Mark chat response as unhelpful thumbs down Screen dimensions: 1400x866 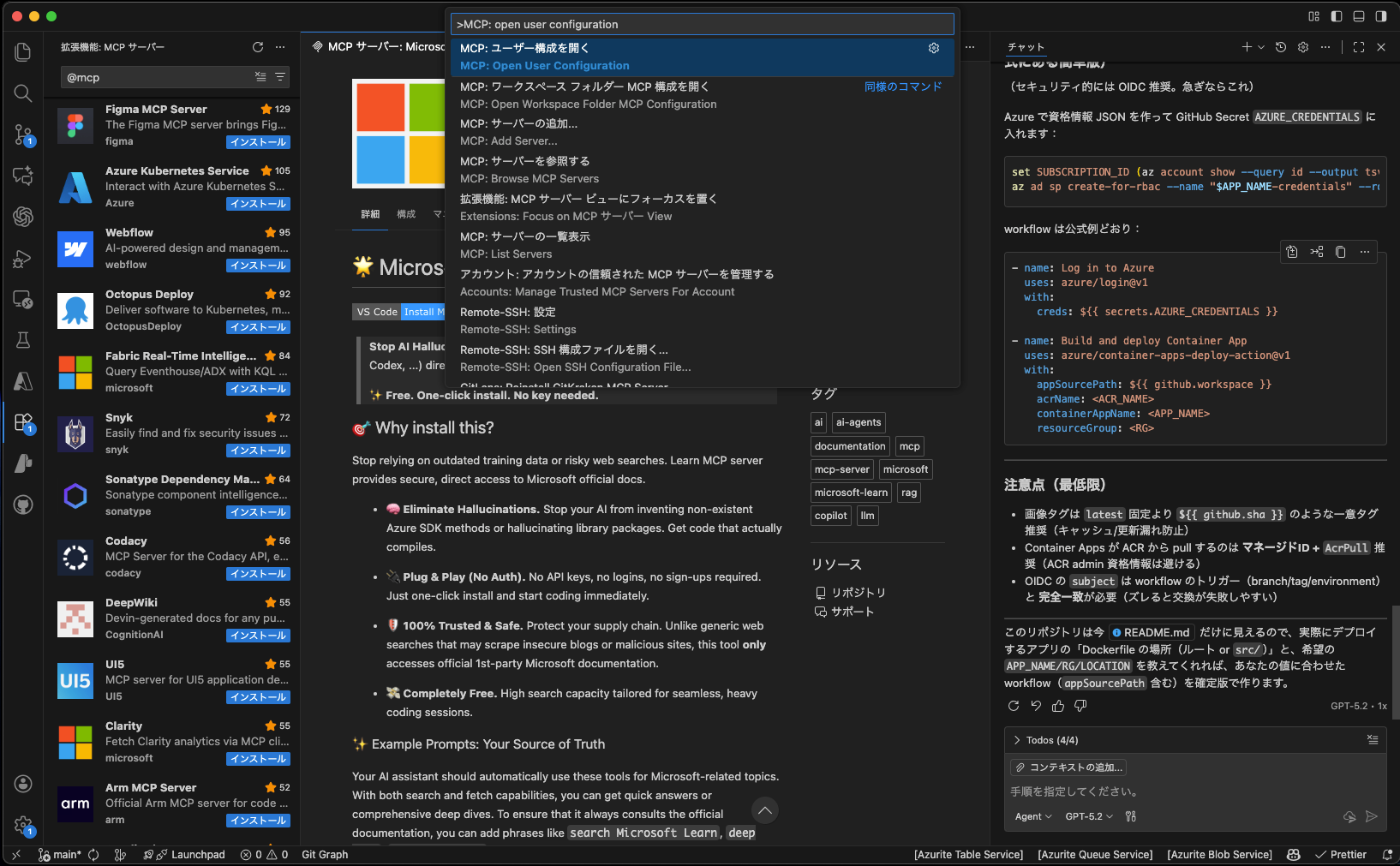coord(1080,706)
